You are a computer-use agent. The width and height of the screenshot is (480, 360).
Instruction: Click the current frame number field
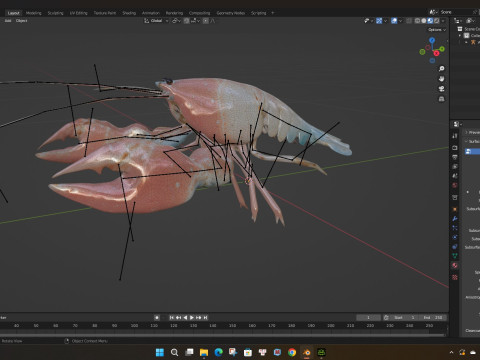coord(368,318)
